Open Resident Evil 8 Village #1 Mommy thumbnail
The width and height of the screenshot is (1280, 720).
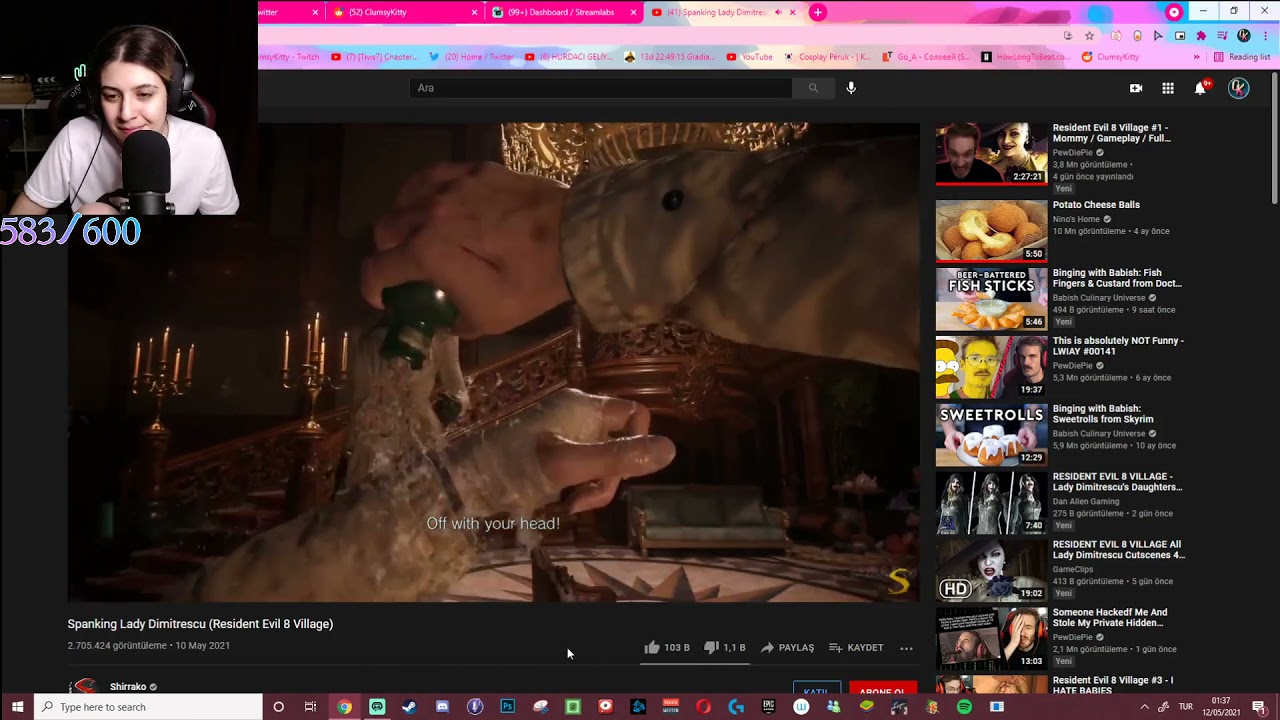coord(991,154)
